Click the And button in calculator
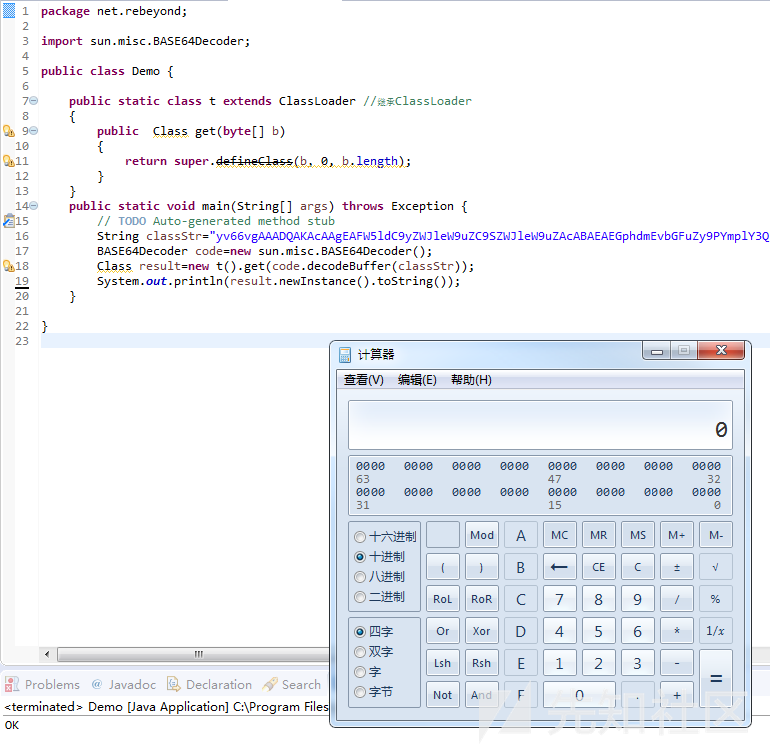770x749 pixels. pyautogui.click(x=482, y=694)
